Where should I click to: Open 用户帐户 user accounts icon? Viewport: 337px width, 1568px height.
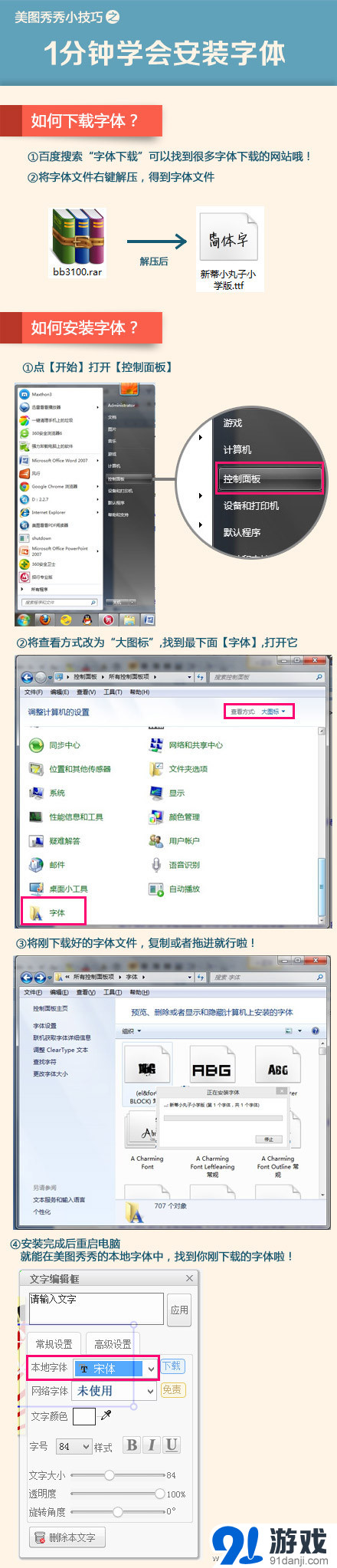click(x=156, y=841)
